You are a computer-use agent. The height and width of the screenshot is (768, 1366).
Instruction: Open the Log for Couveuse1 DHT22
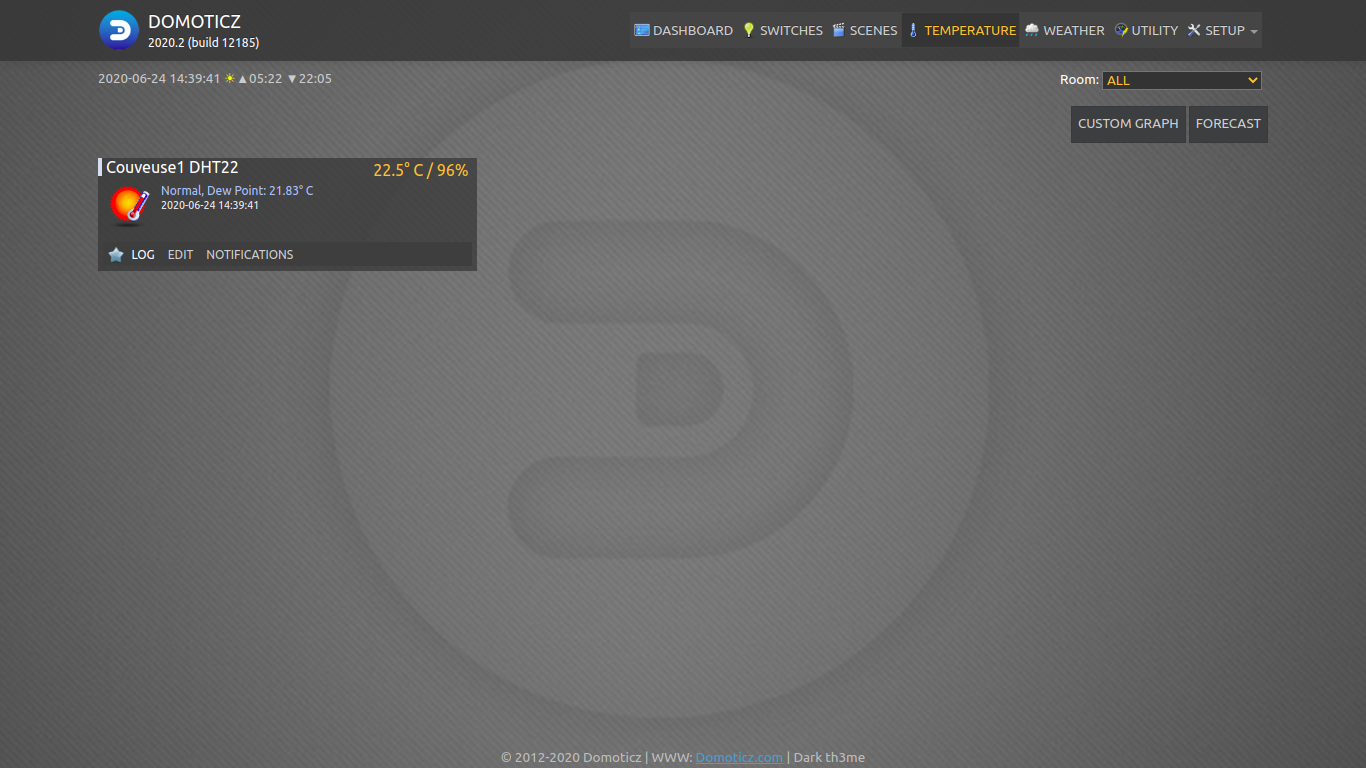coord(143,255)
